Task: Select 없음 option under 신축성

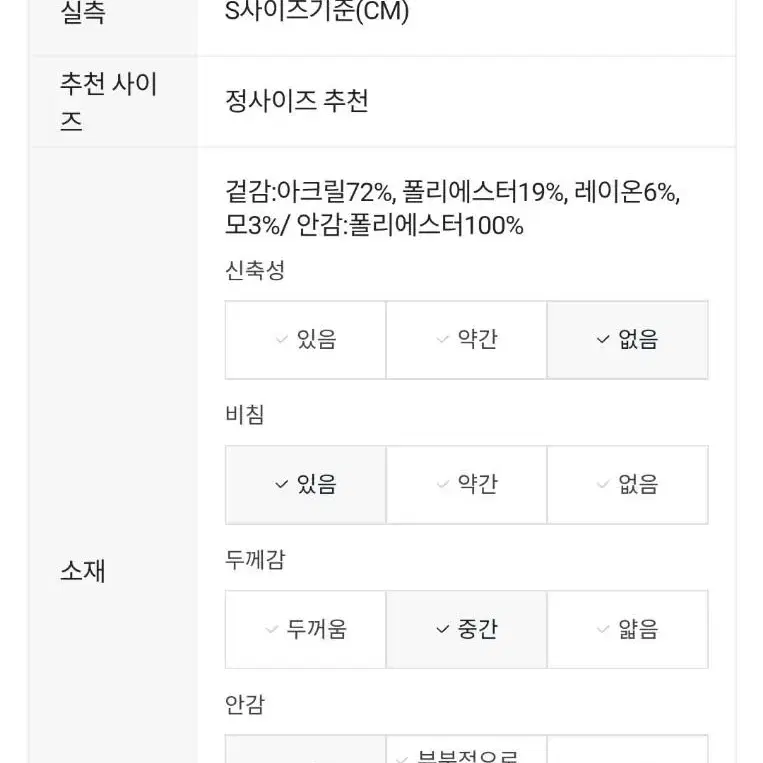Action: [627, 340]
